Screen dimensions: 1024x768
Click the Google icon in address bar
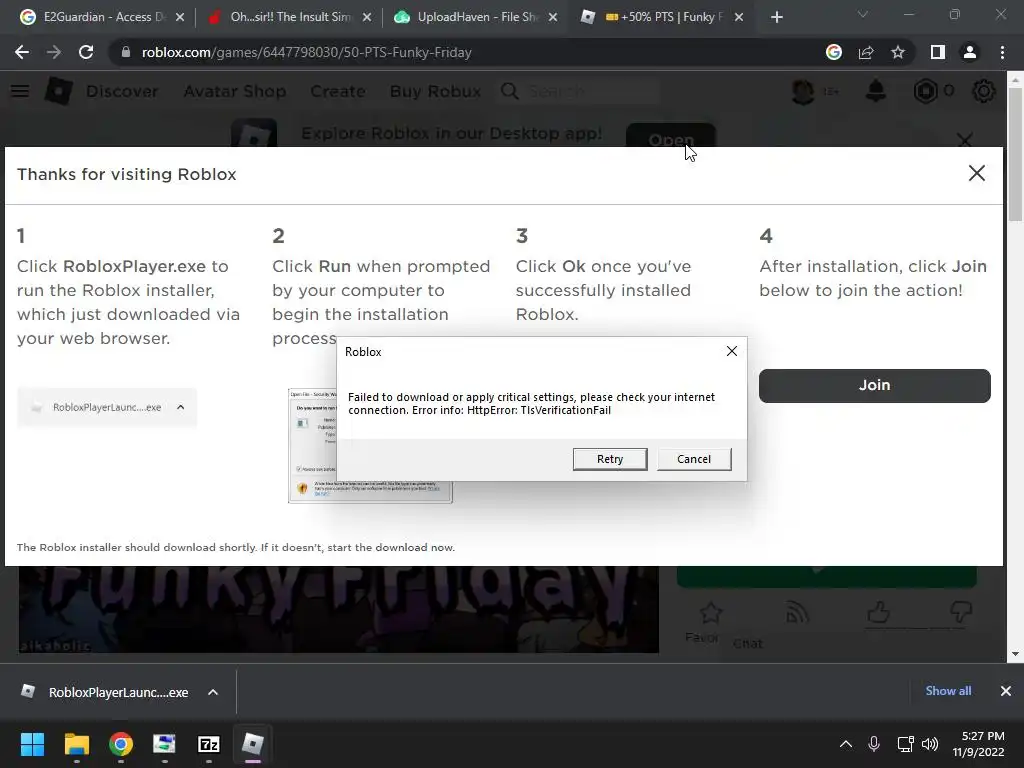(834, 52)
